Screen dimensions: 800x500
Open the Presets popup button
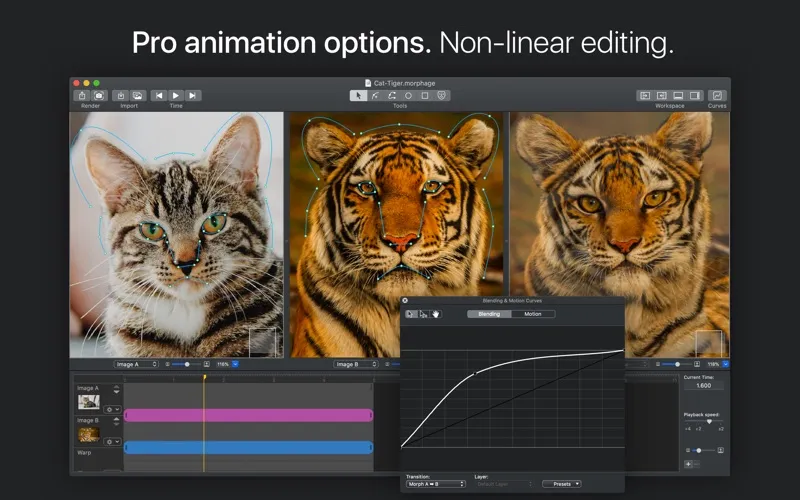click(562, 484)
